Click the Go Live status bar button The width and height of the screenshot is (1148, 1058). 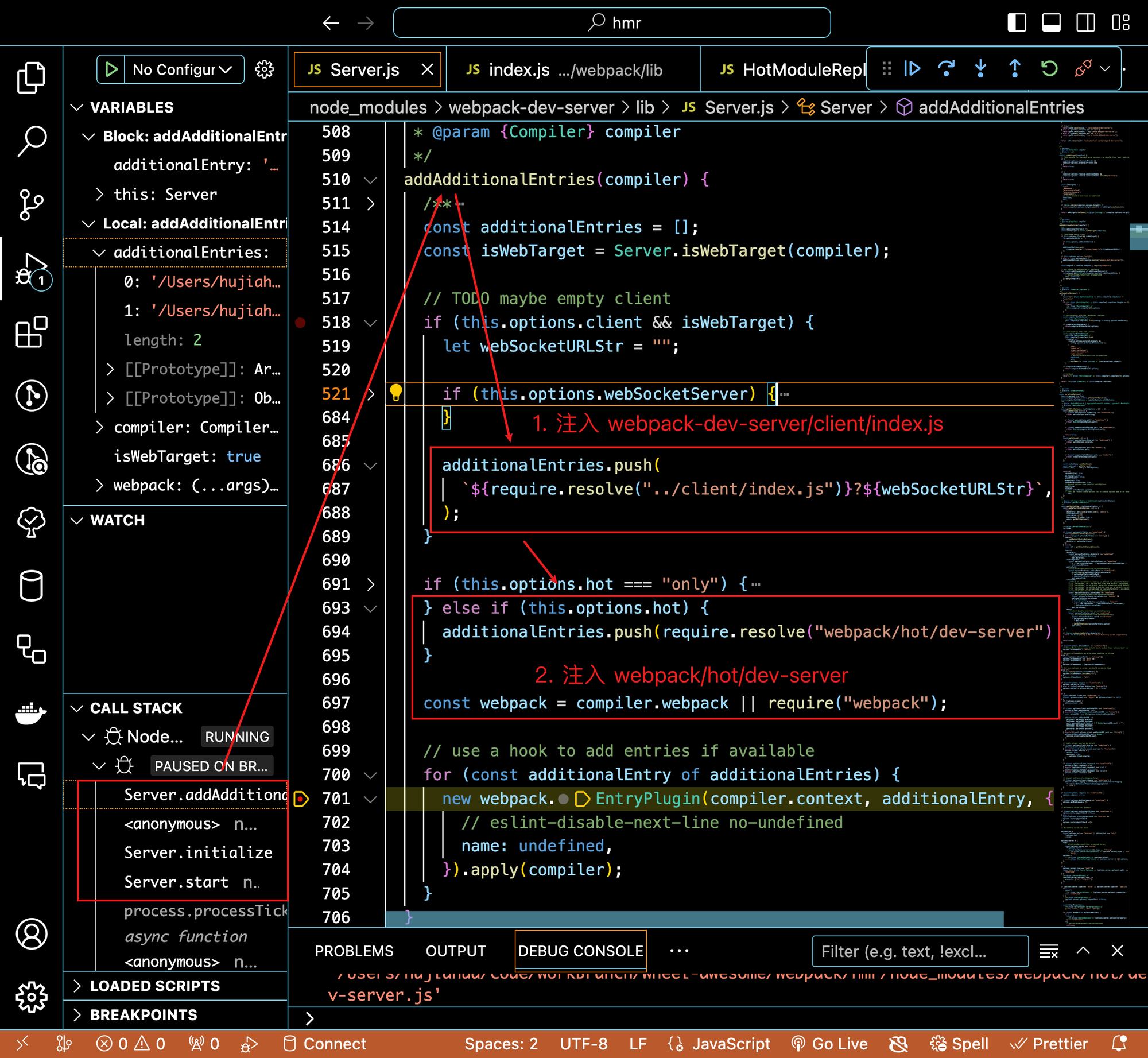829,1044
